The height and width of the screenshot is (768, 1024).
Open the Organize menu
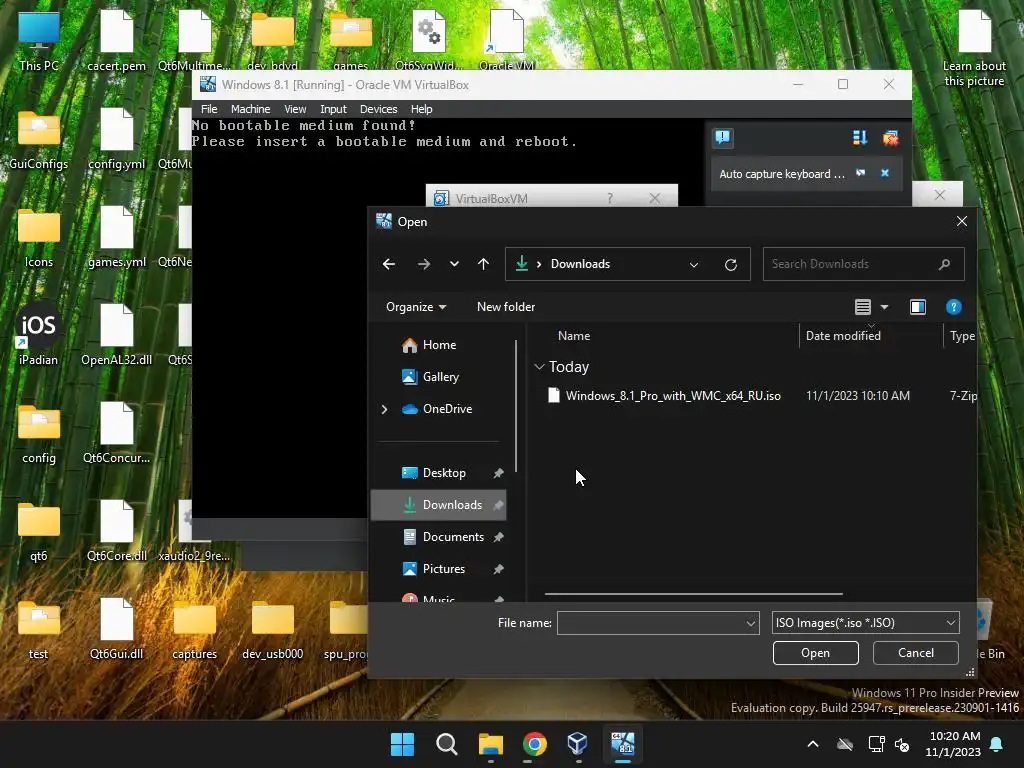(416, 307)
